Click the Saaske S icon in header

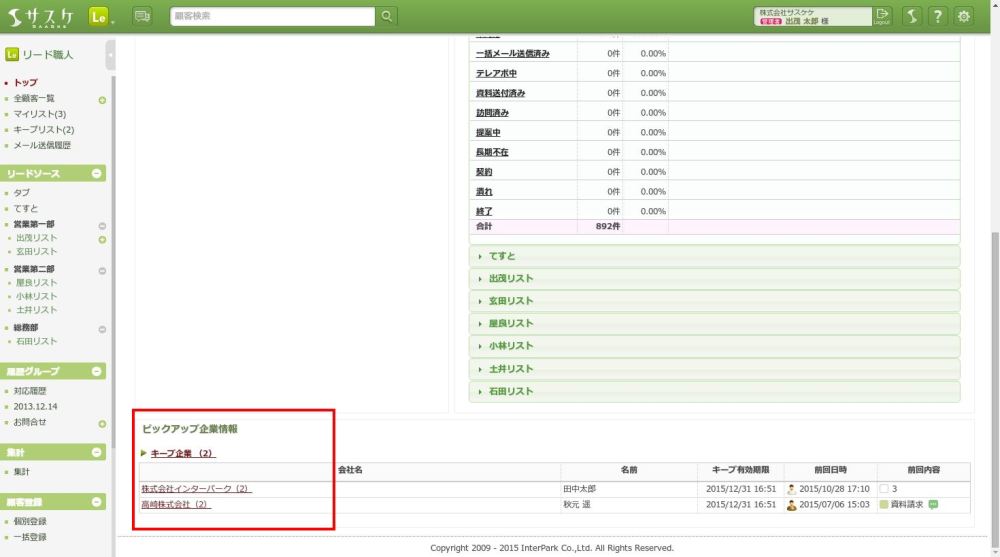click(911, 16)
